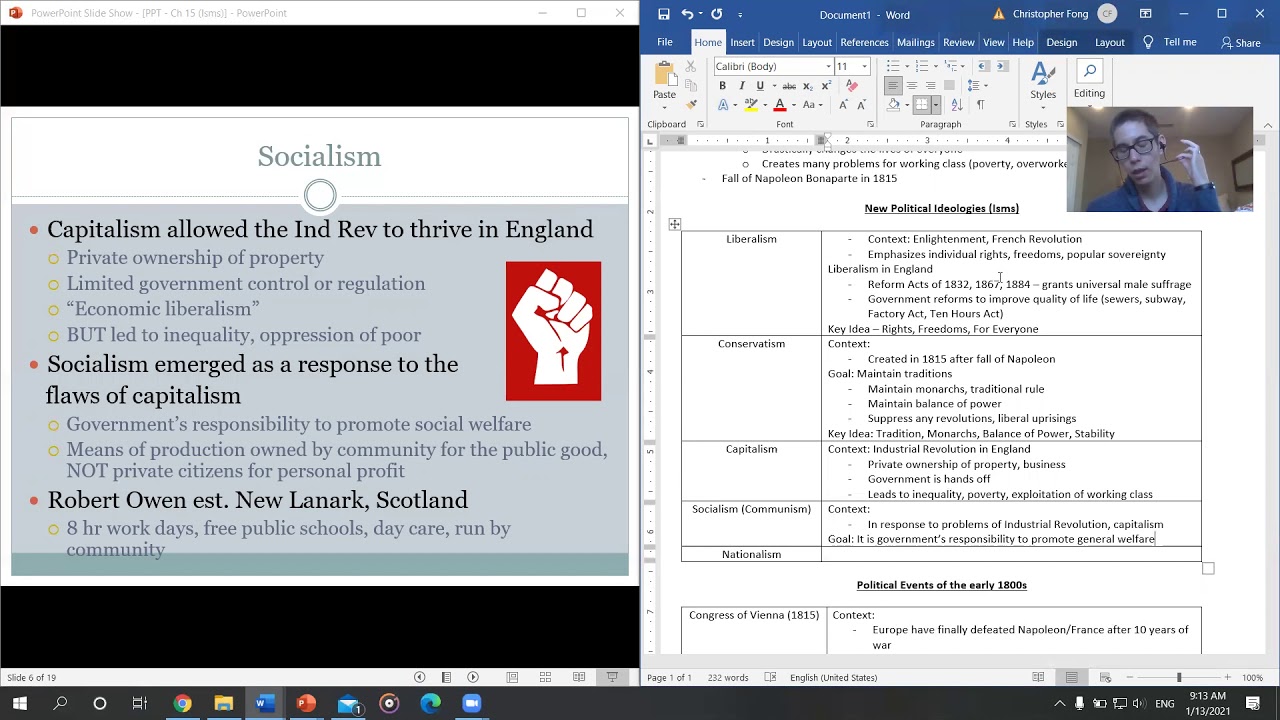This screenshot has height=720, width=1280.
Task: Toggle Italic formatting
Action: (x=741, y=86)
